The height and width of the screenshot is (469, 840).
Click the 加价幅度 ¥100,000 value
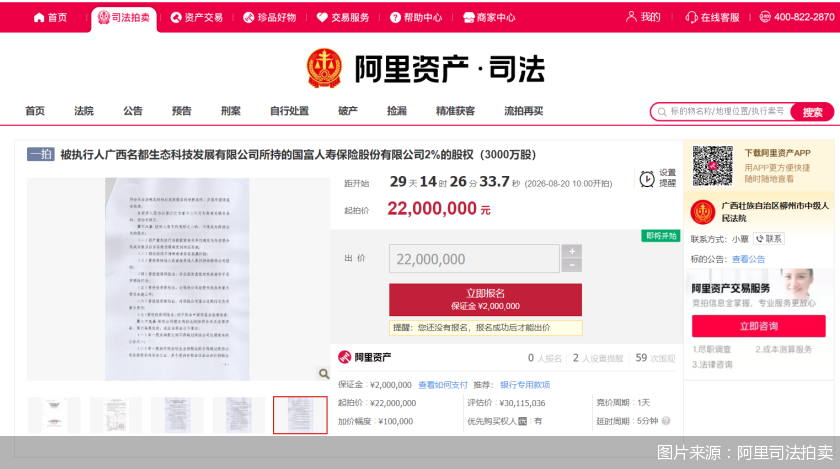point(395,421)
